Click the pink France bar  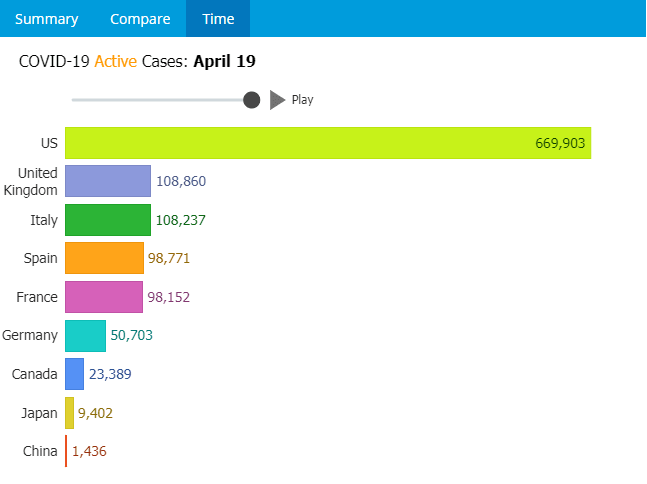point(104,297)
